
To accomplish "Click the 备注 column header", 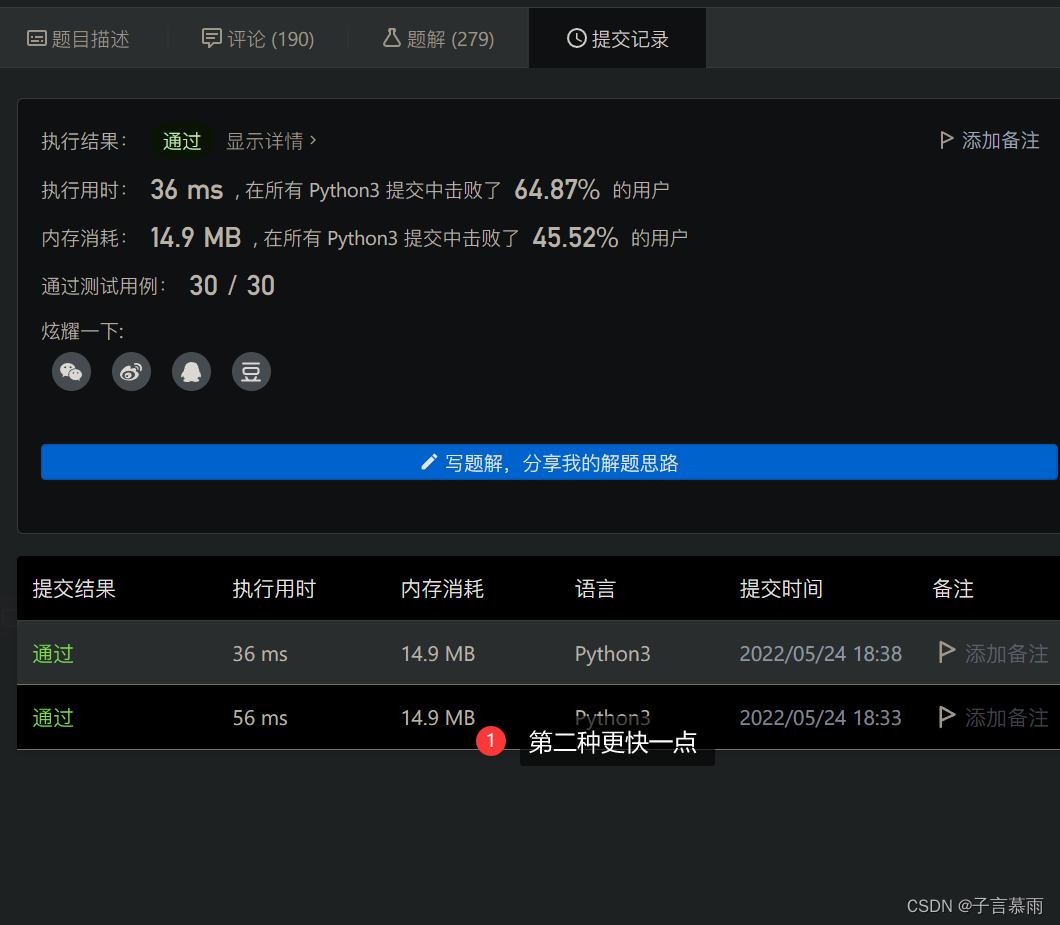I will (x=953, y=589).
